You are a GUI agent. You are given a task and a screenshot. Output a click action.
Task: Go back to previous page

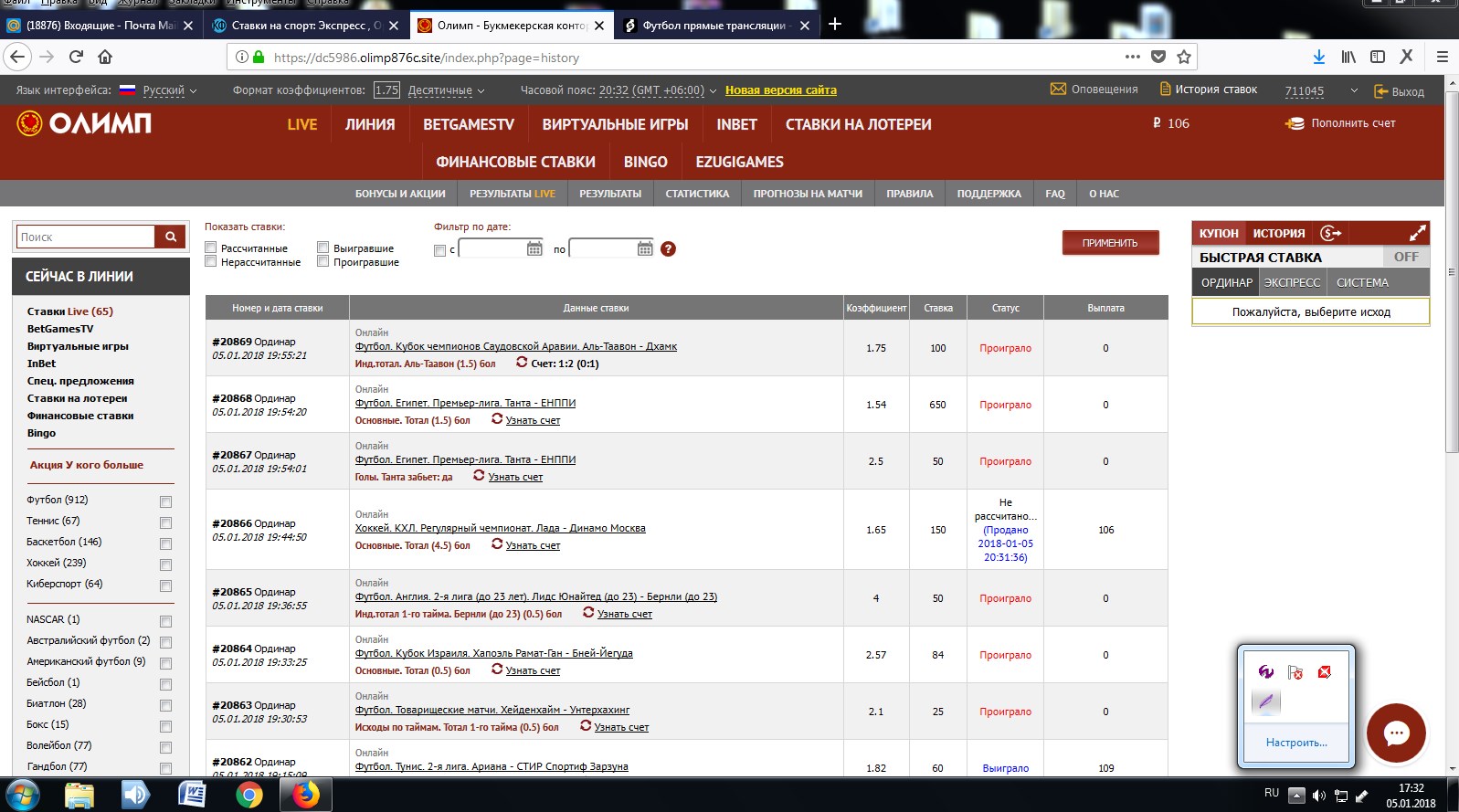[x=17, y=57]
